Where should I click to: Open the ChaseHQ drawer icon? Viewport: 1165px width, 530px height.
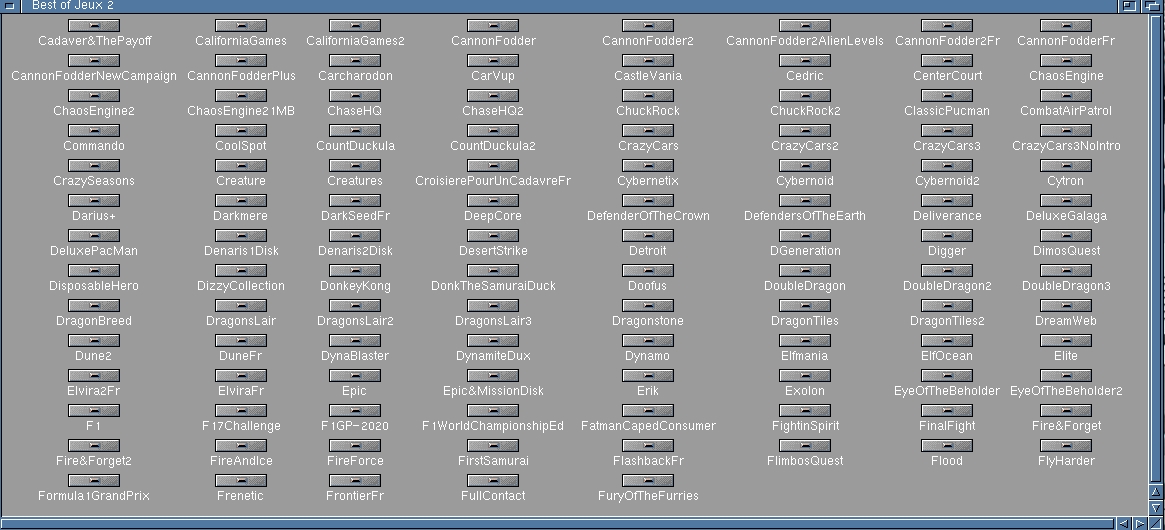354,95
